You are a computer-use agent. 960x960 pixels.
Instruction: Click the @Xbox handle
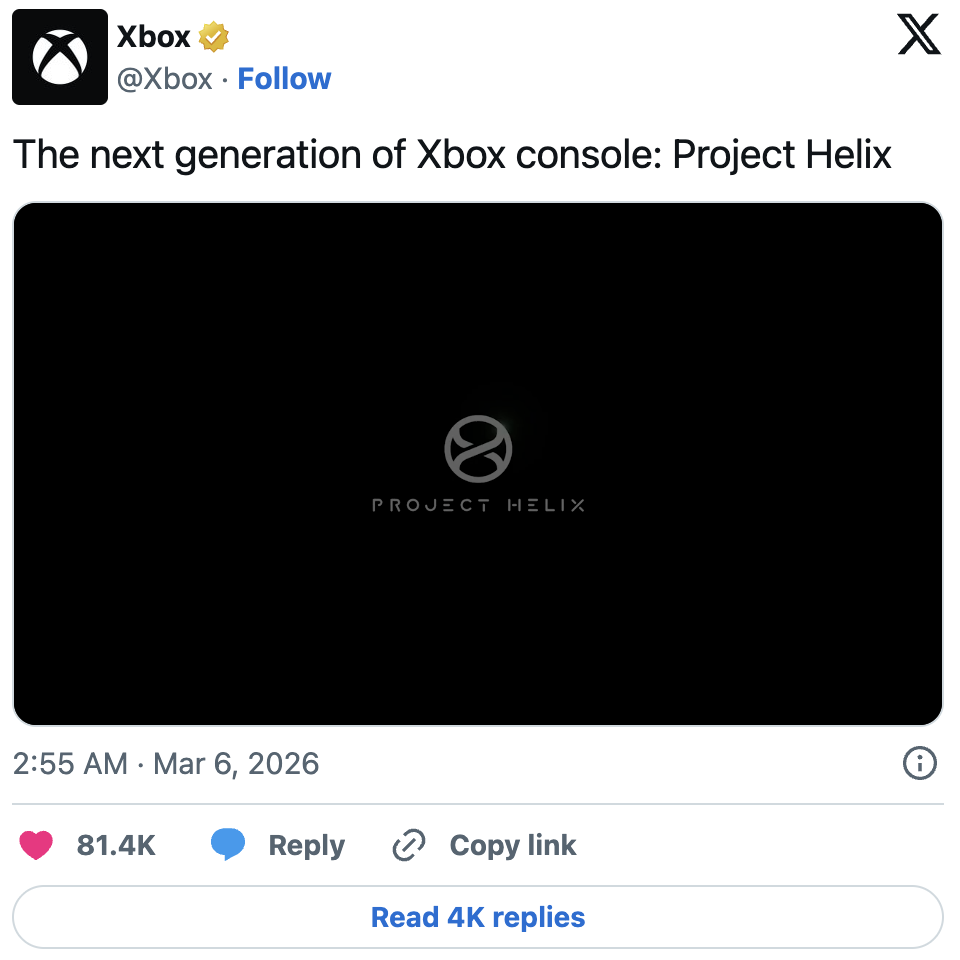click(165, 79)
